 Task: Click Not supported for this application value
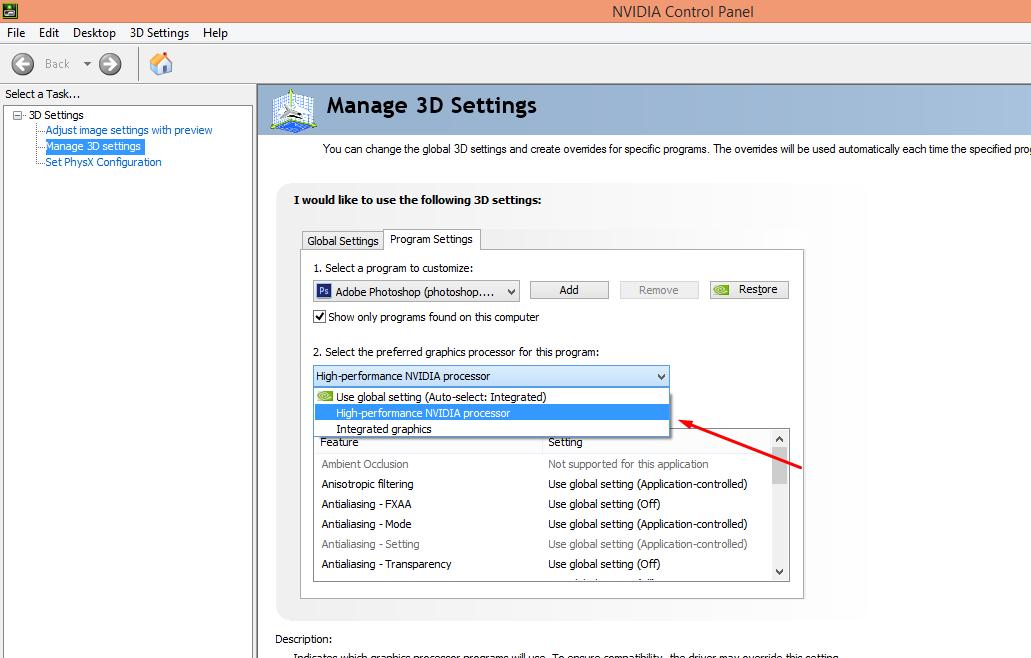tap(628, 464)
